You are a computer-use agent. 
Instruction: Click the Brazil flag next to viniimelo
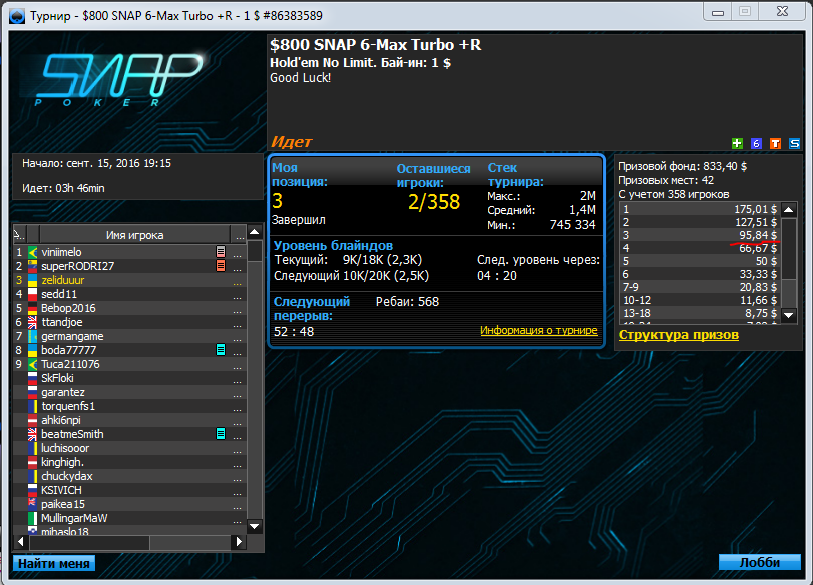[x=32, y=252]
